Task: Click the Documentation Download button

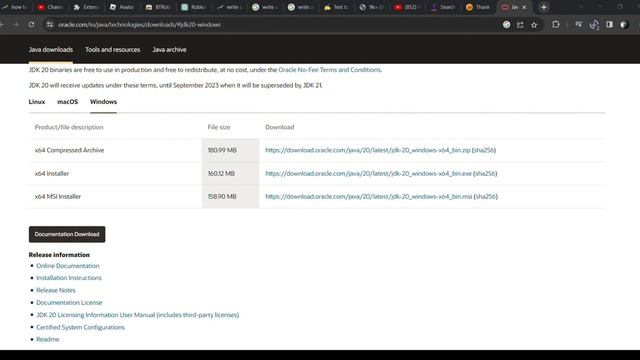Action: (67, 234)
